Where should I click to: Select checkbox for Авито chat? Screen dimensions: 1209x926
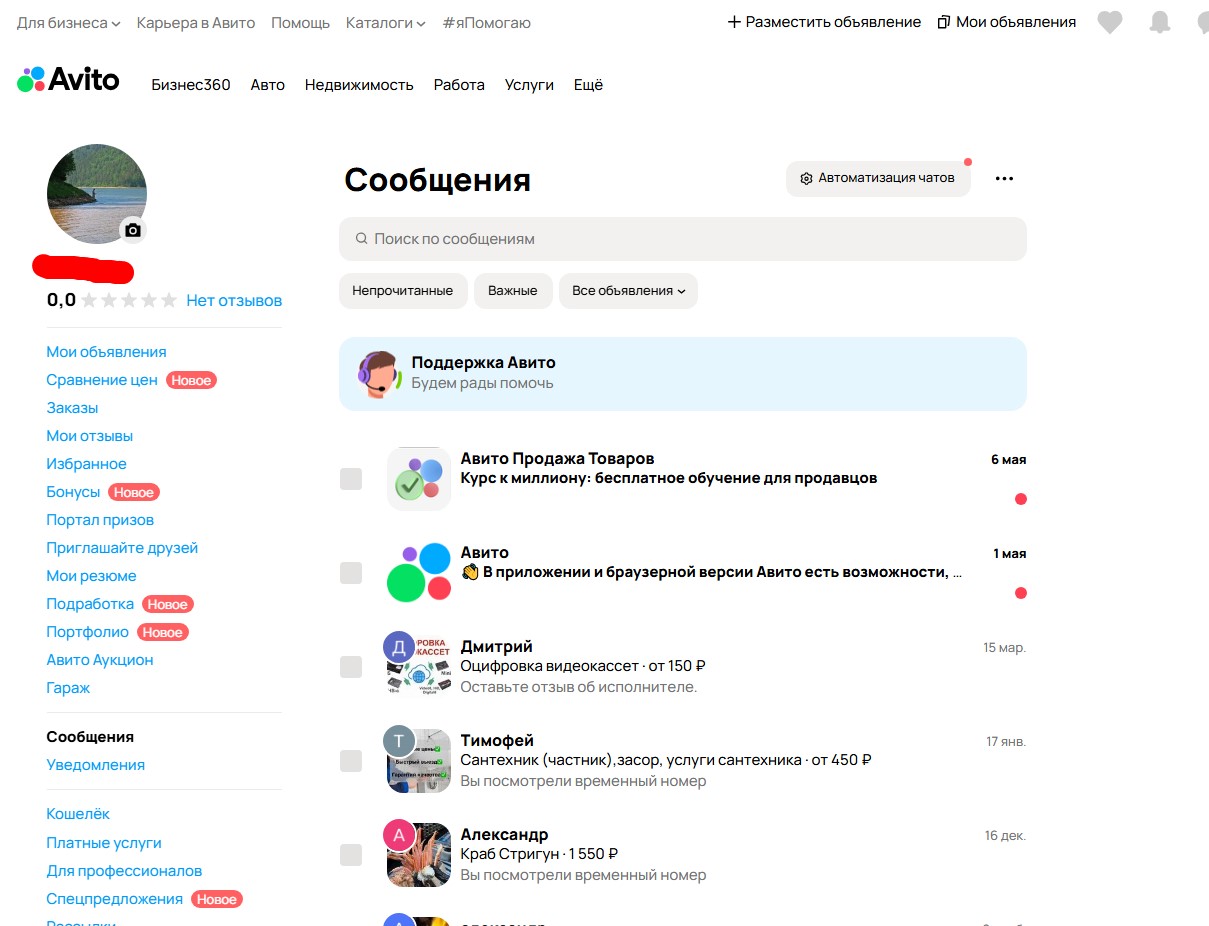pyautogui.click(x=351, y=573)
